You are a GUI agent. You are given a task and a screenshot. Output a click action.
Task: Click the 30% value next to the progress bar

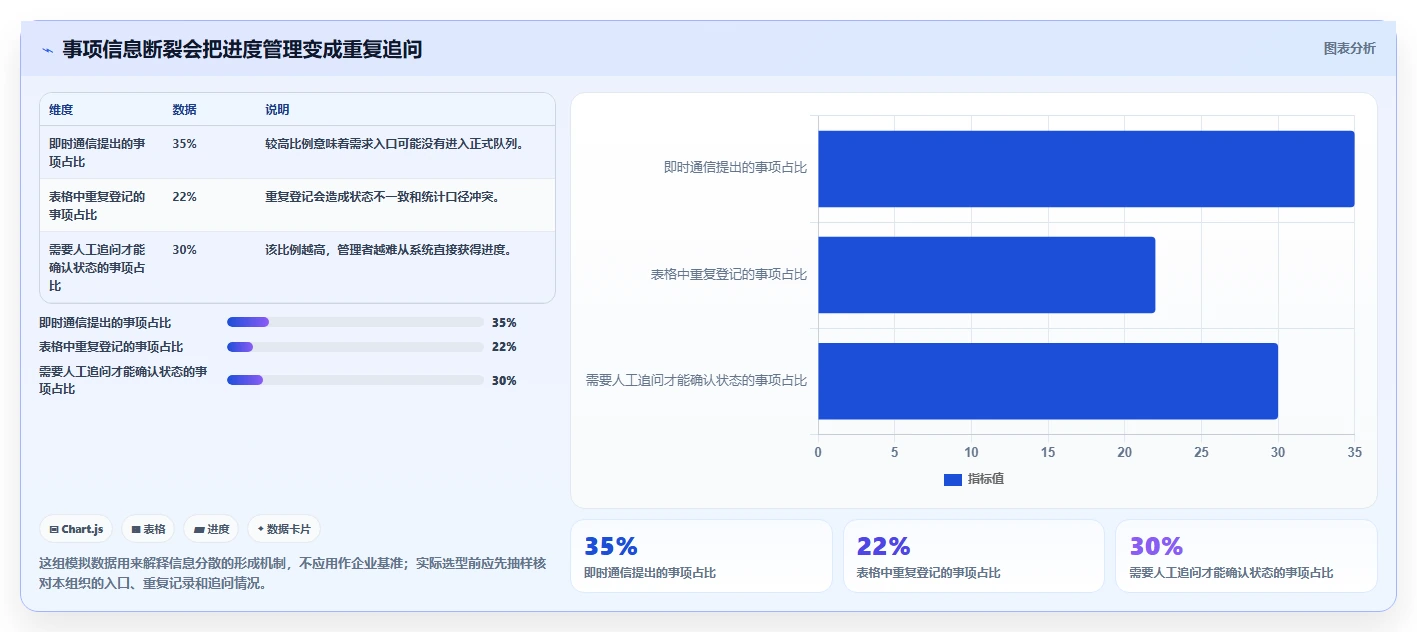tap(504, 380)
